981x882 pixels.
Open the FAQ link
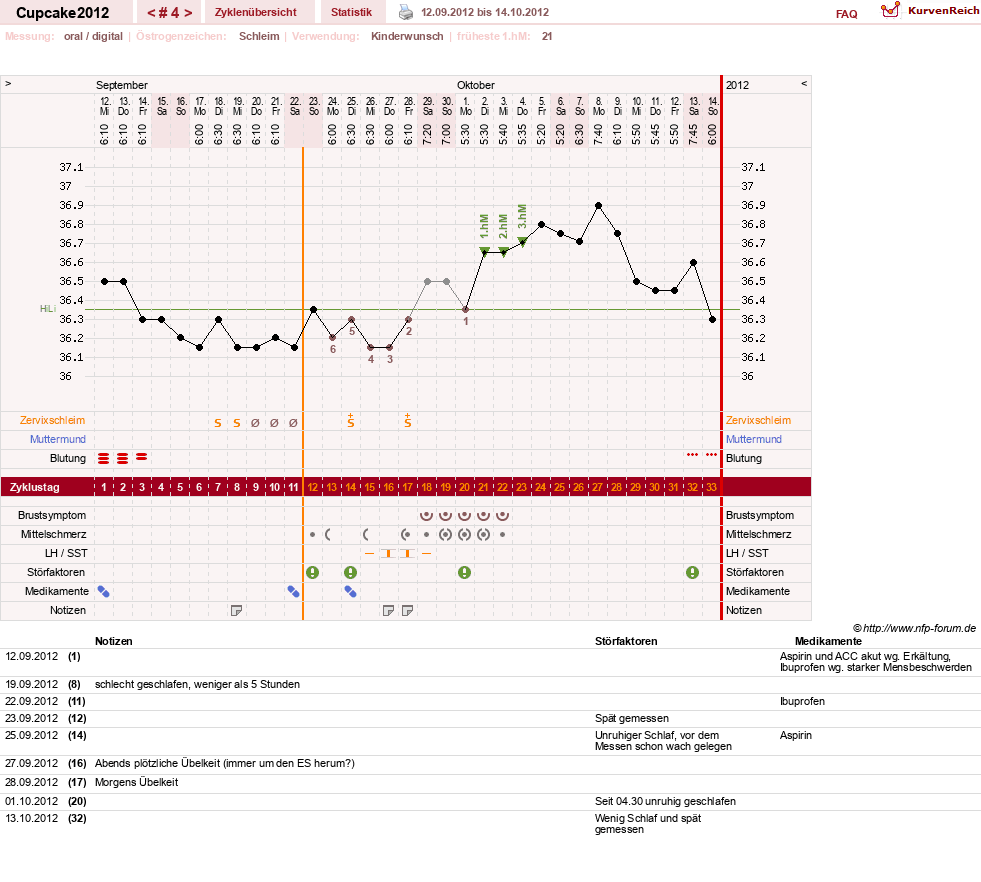pos(846,14)
